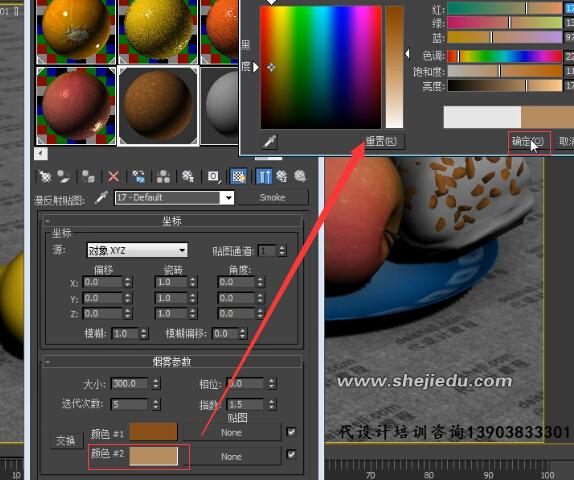Click Go Forward to Sibling icon

click(300, 176)
